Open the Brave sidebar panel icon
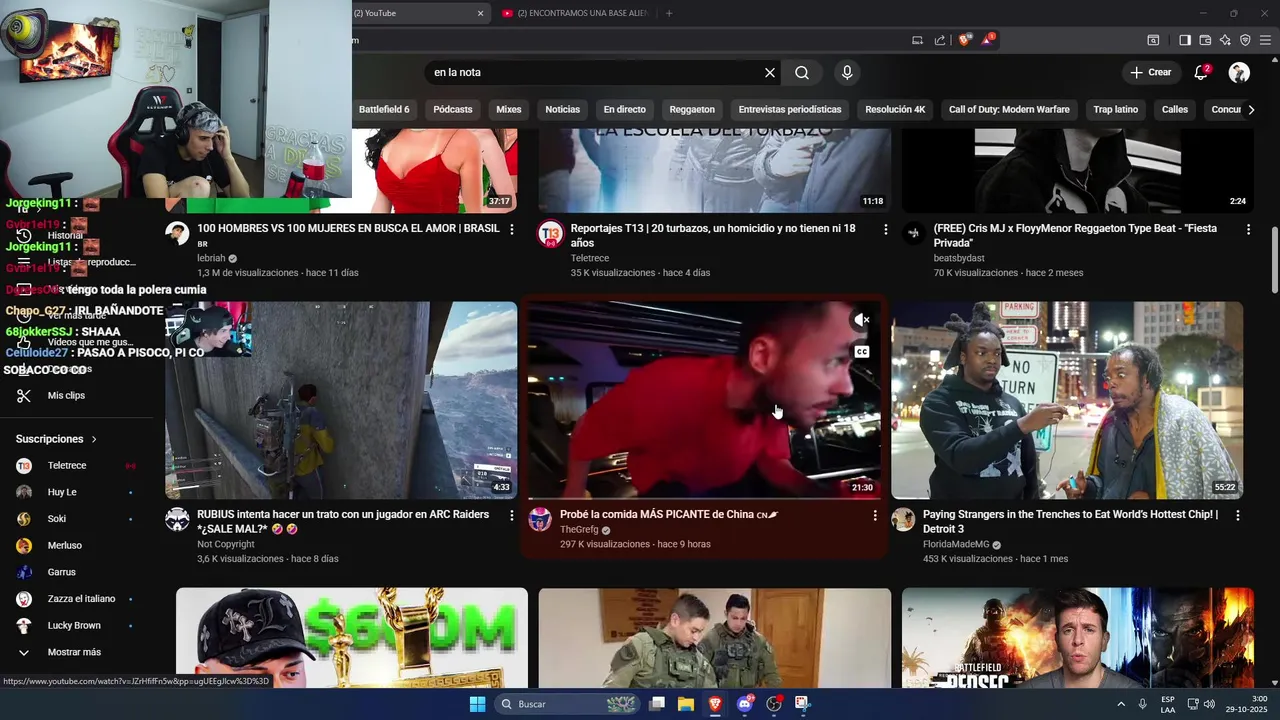Screen dimensions: 1280x720 [1184, 40]
